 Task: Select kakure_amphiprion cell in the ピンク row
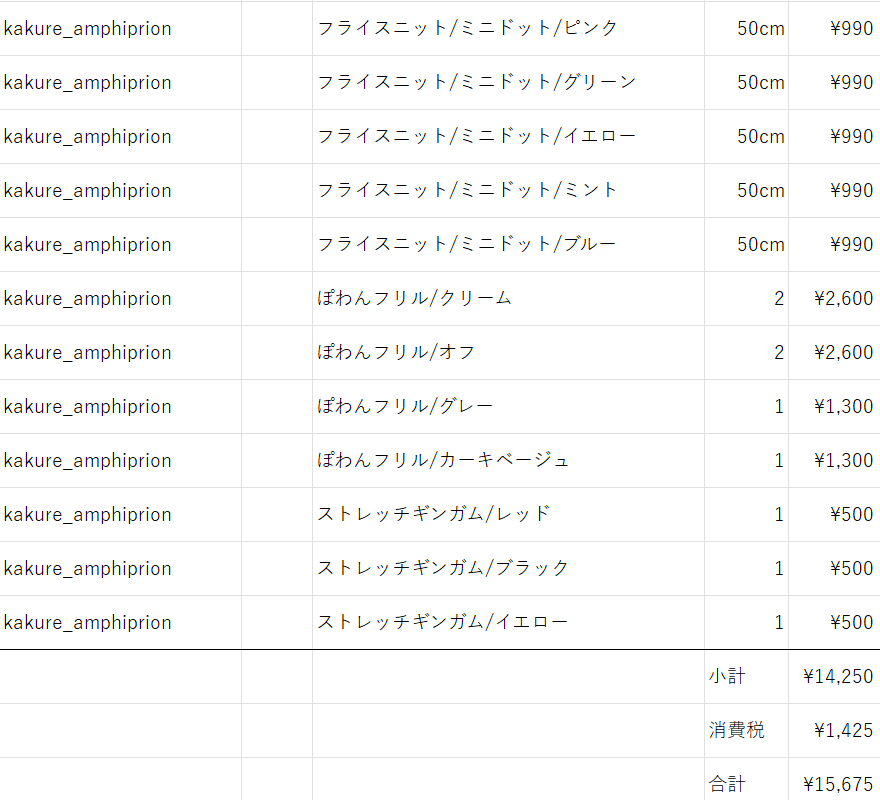(x=121, y=29)
